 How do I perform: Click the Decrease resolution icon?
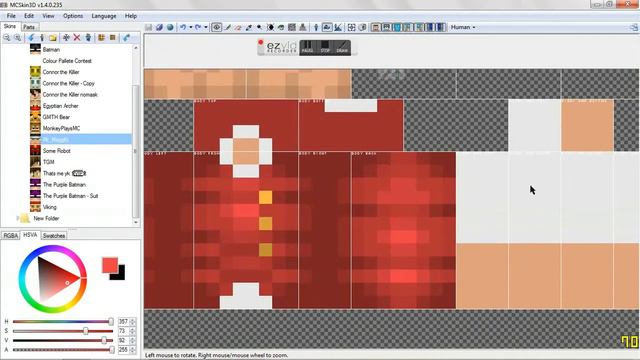(101, 38)
